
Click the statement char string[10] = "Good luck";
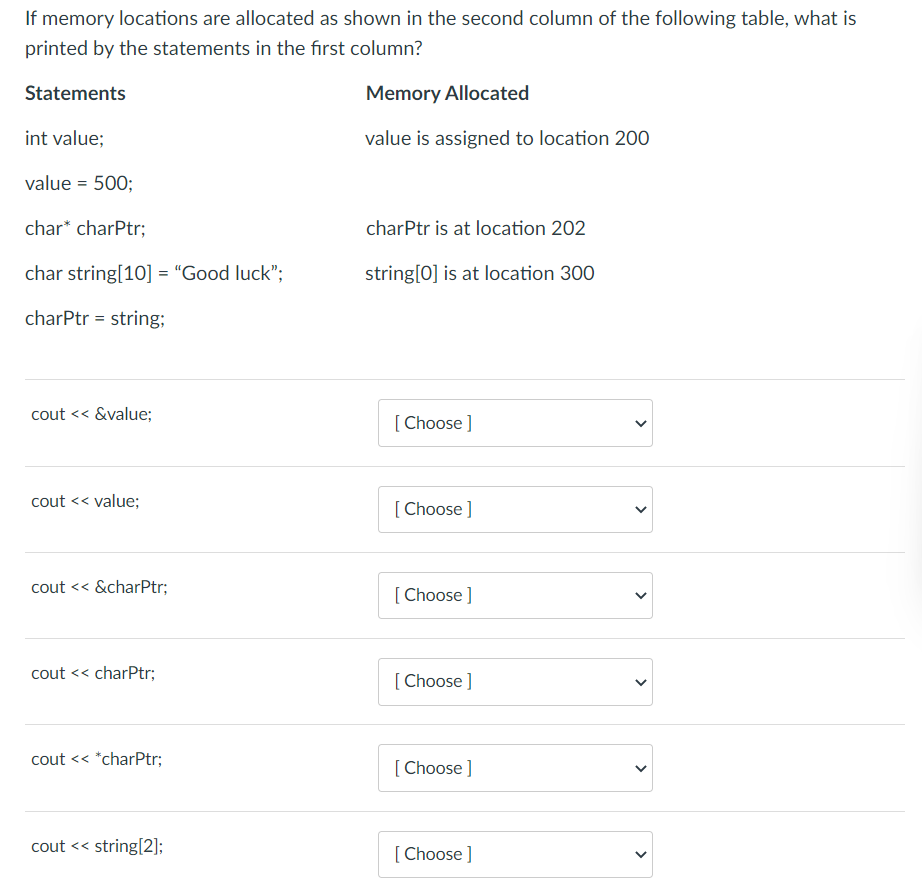pyautogui.click(x=155, y=273)
